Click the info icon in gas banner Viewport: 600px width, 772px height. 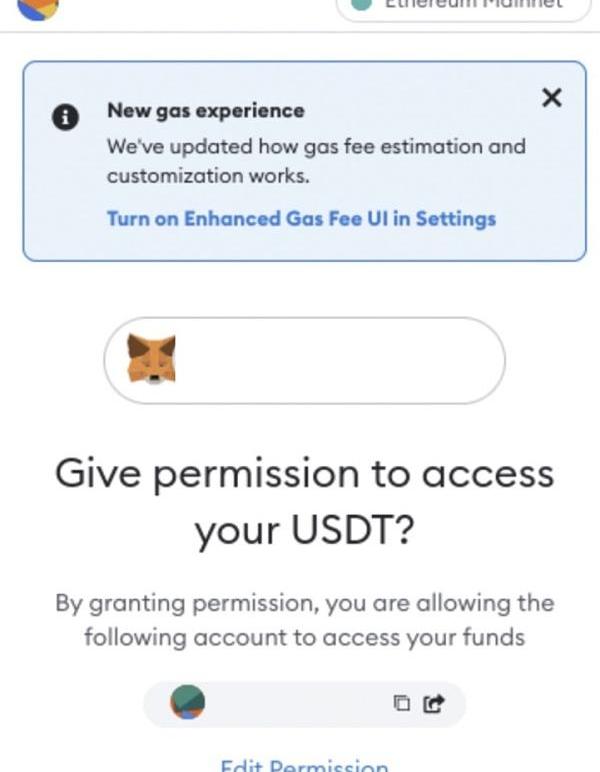pos(65,118)
